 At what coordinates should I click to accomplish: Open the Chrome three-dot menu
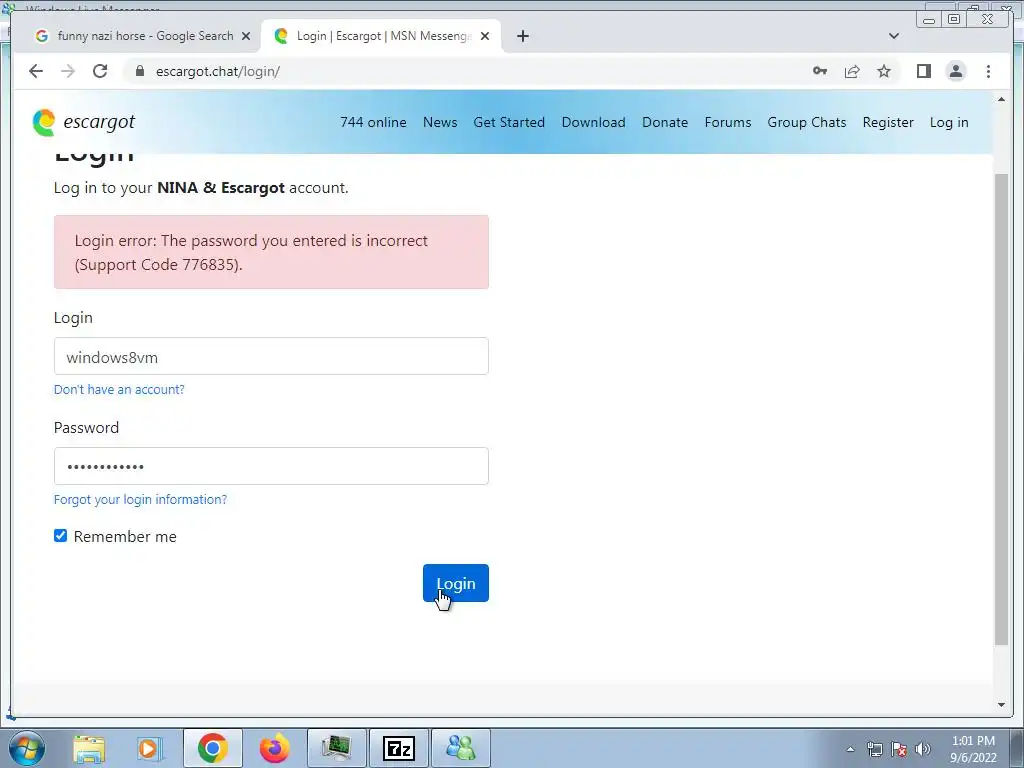coord(988,71)
